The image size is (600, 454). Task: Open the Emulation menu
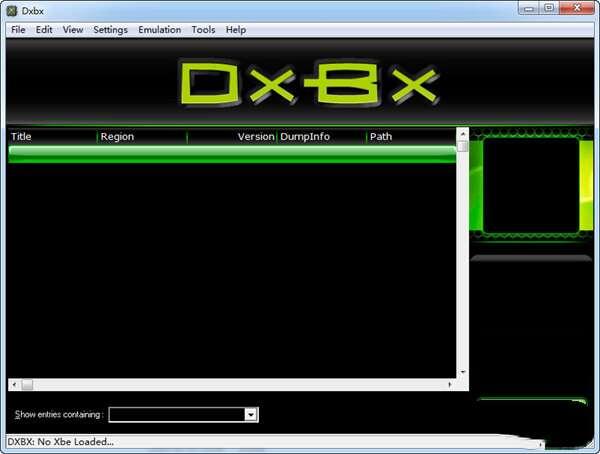160,30
